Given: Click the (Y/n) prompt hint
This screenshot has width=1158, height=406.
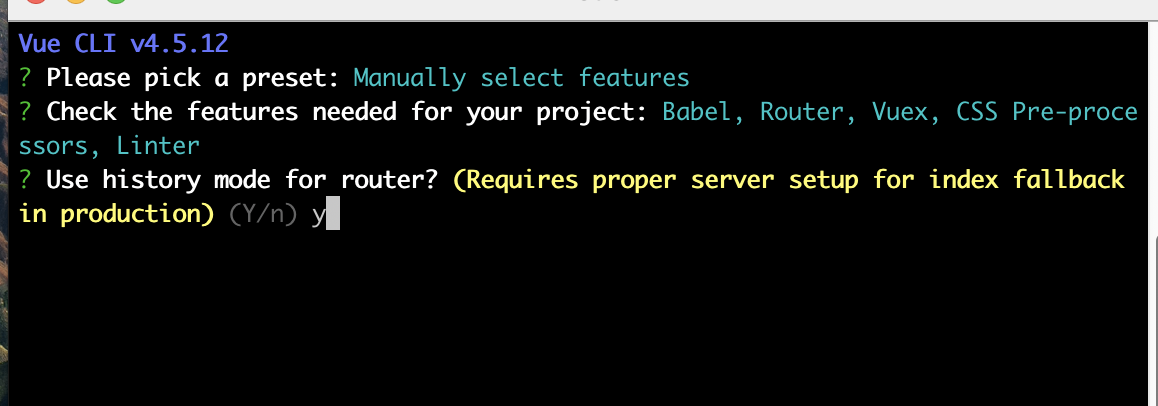Looking at the screenshot, I should (263, 214).
